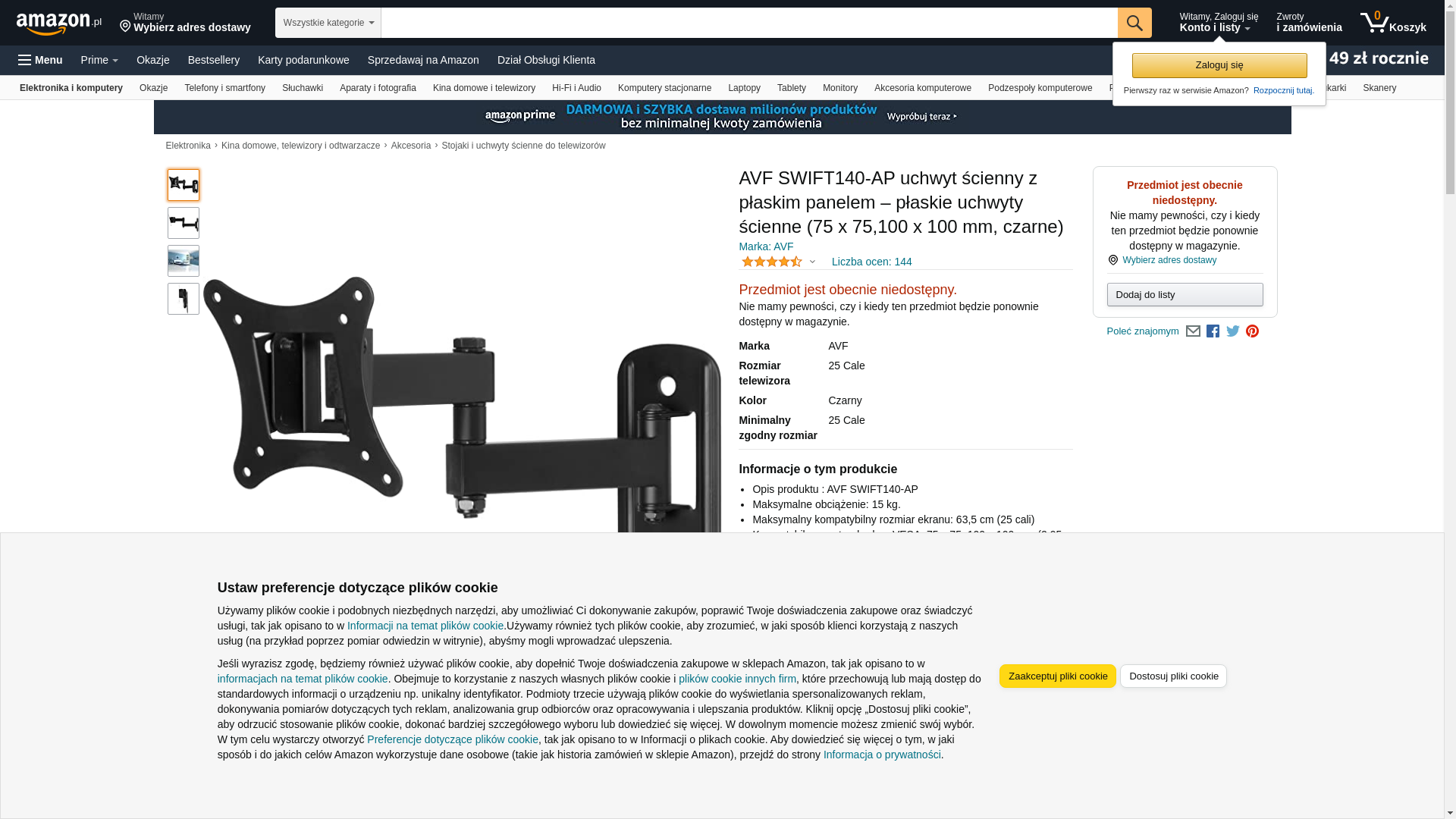Open the Bestsellery menu item
This screenshot has width=1456, height=819.
214,60
